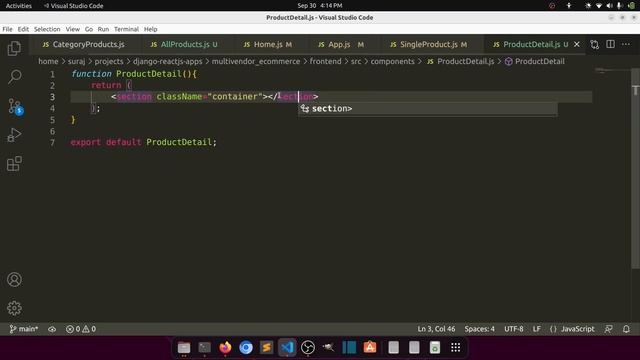Open OBS Studio from dock
Image resolution: width=640 pixels, height=360 pixels.
308,347
